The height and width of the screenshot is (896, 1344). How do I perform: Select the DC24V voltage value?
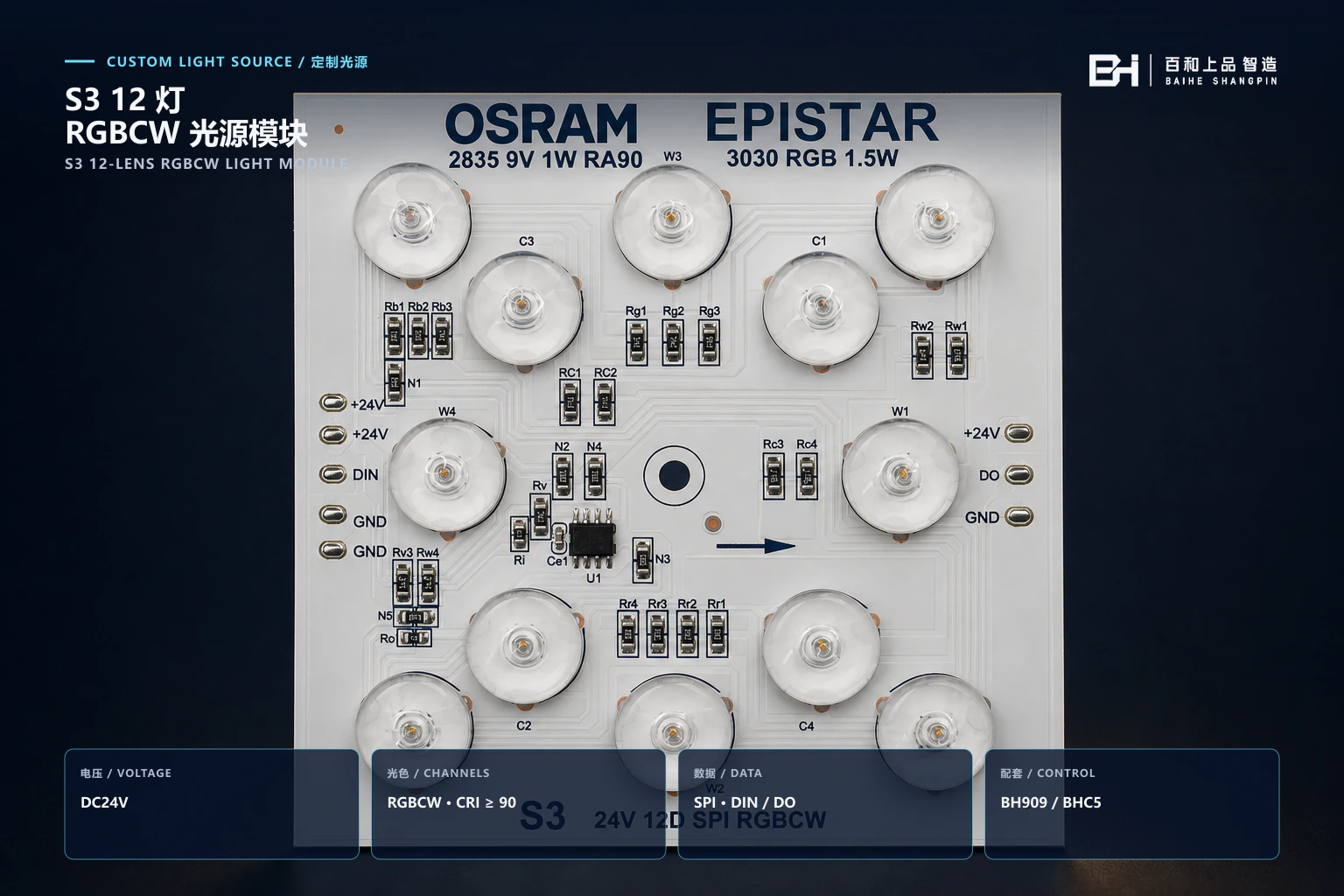(x=104, y=802)
